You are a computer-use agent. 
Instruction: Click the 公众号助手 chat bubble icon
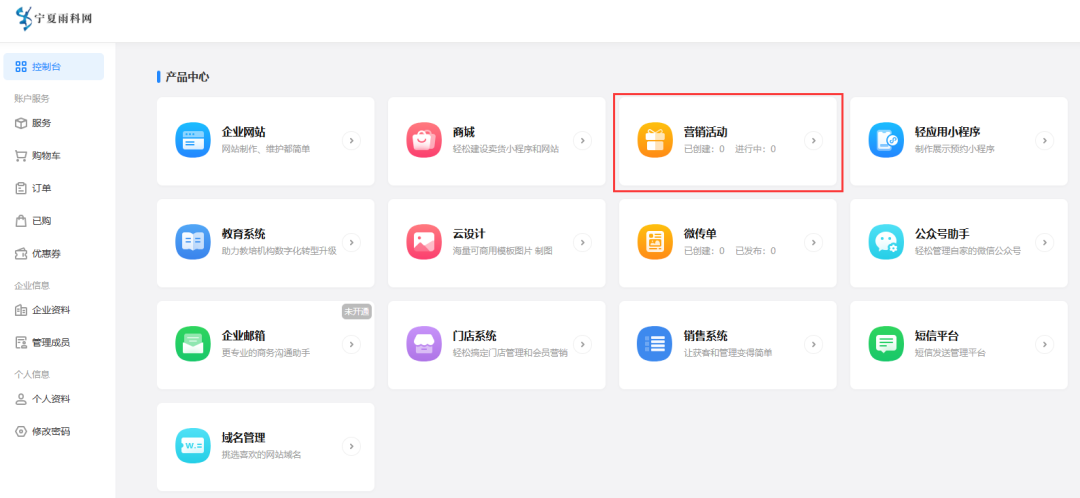pos(886,242)
